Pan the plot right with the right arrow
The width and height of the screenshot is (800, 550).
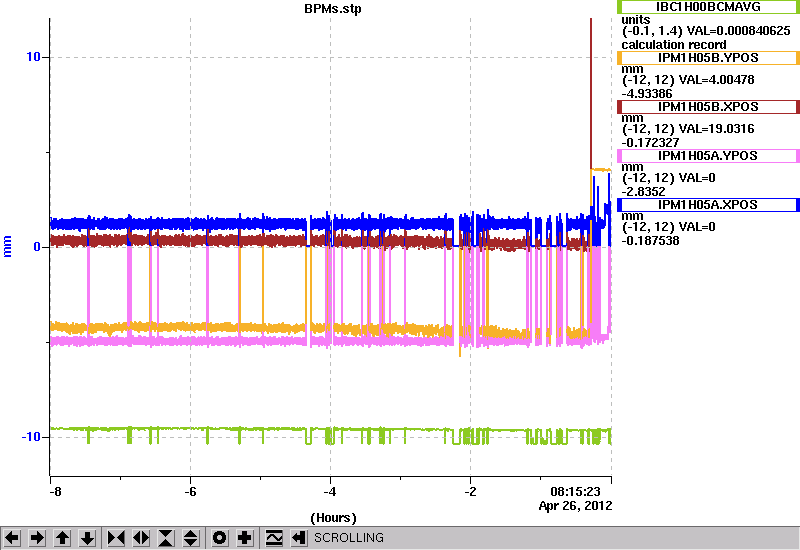pos(37,538)
